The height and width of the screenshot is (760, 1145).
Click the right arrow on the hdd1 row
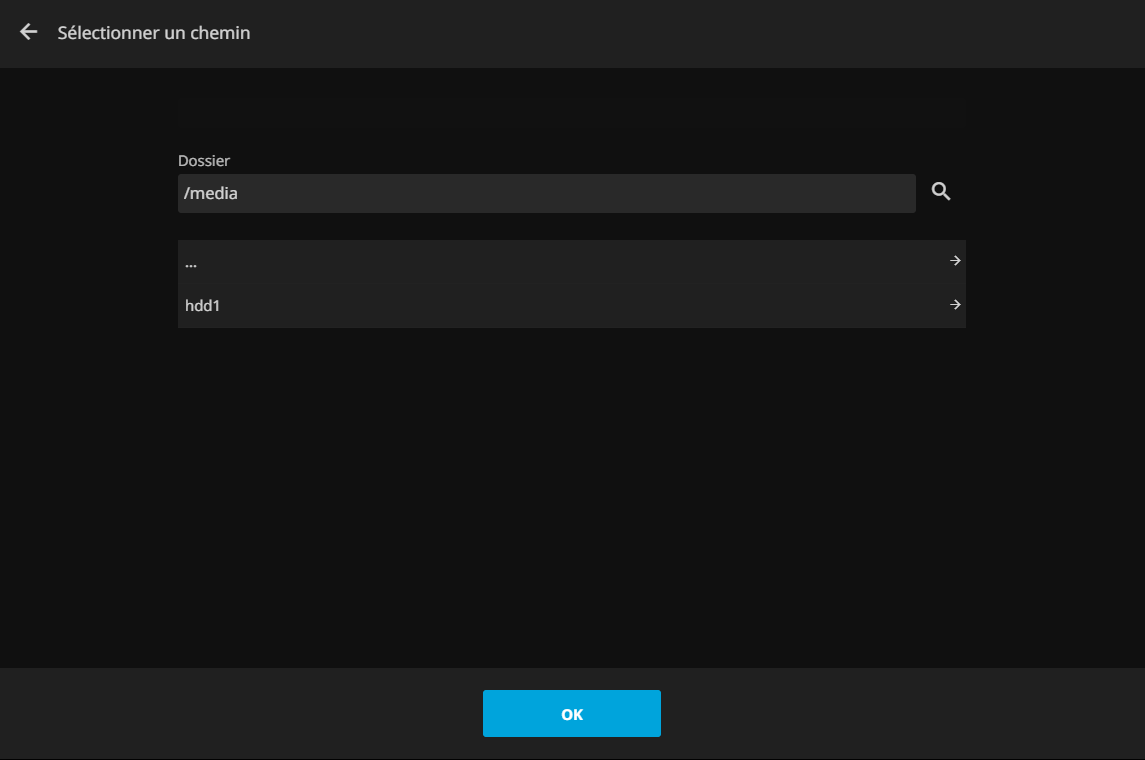955,305
